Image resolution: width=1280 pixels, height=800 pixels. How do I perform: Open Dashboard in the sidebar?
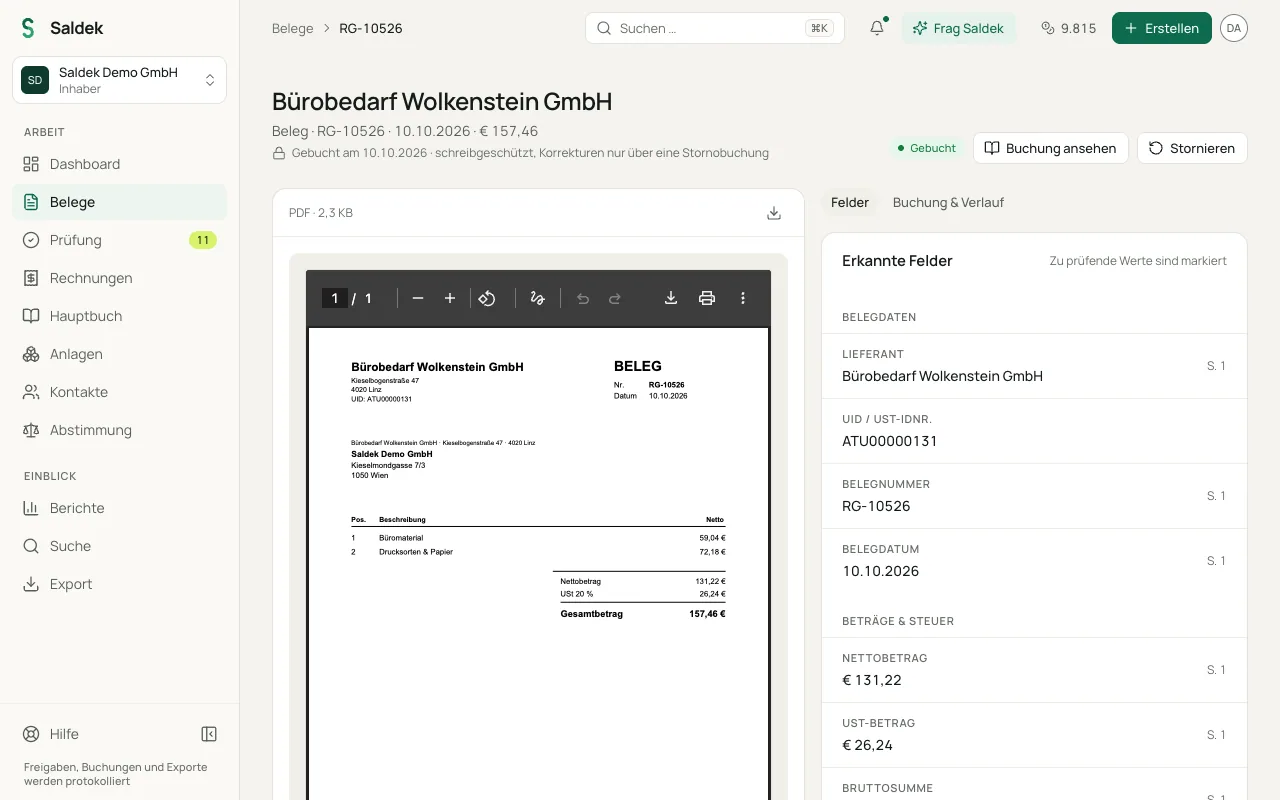[120, 164]
